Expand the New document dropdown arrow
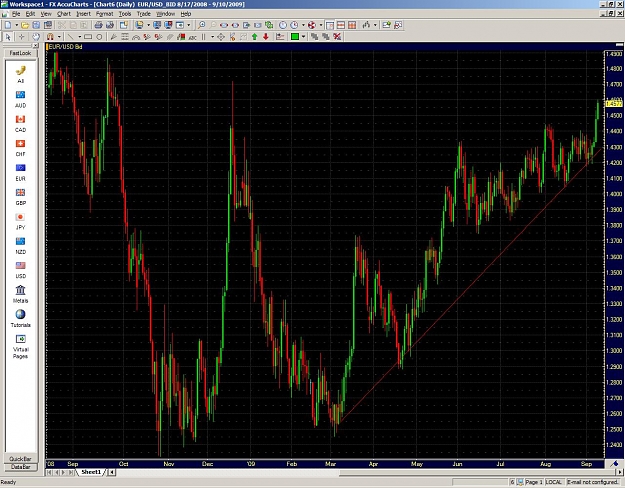 (16, 25)
